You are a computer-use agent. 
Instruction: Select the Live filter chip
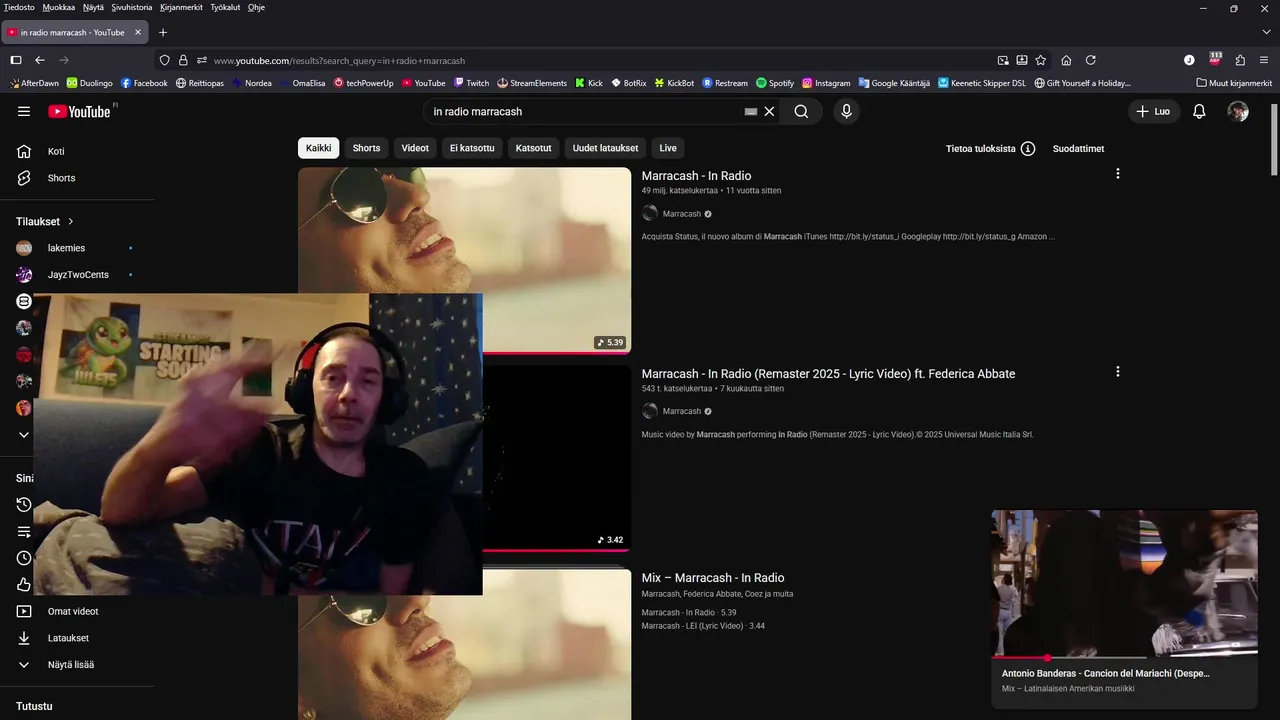tap(668, 148)
